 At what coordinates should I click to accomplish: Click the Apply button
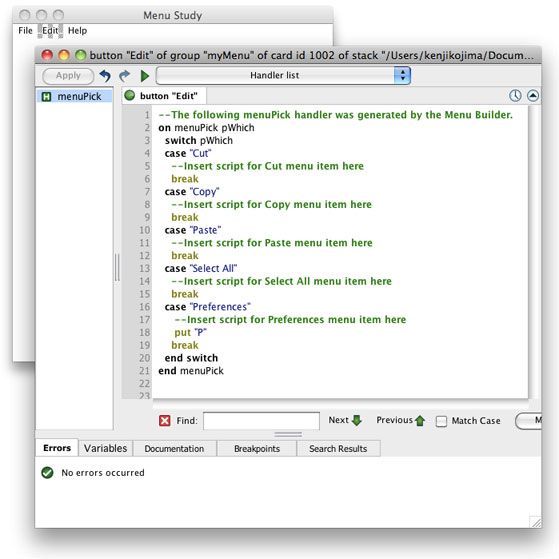pyautogui.click(x=68, y=76)
